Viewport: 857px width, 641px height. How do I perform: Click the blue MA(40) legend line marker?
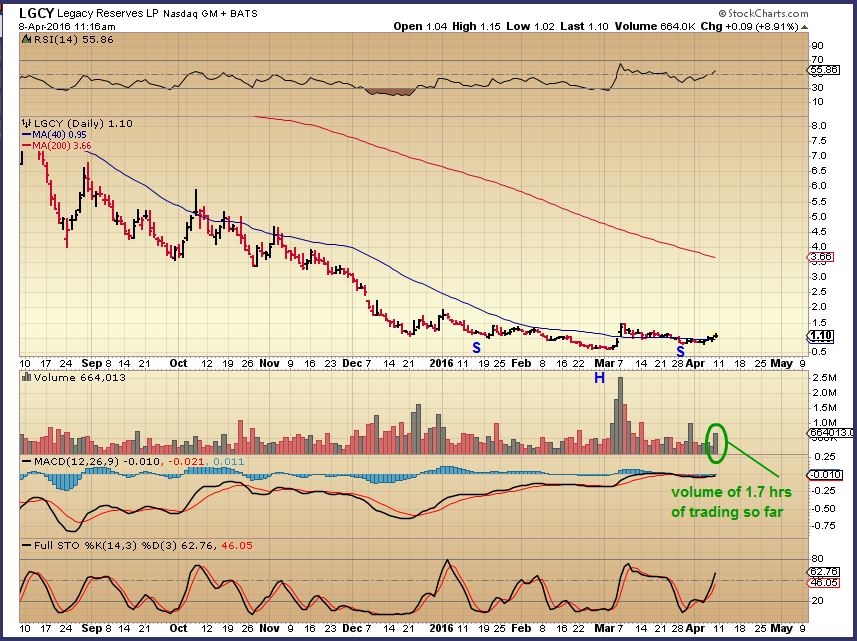click(x=26, y=134)
